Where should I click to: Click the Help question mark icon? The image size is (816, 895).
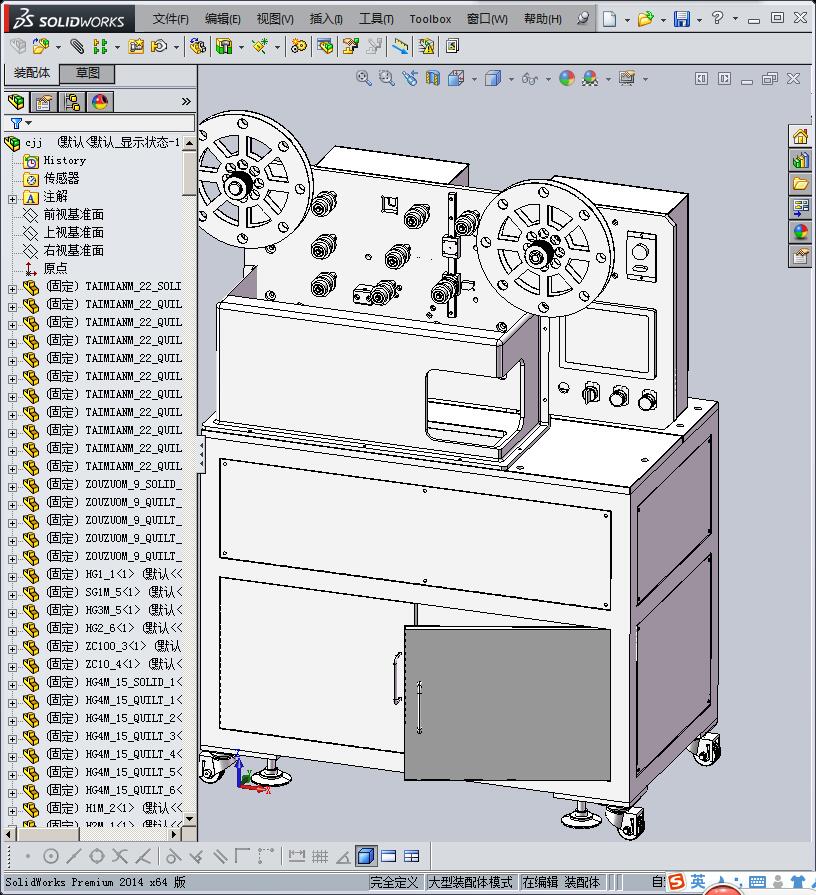pyautogui.click(x=717, y=18)
